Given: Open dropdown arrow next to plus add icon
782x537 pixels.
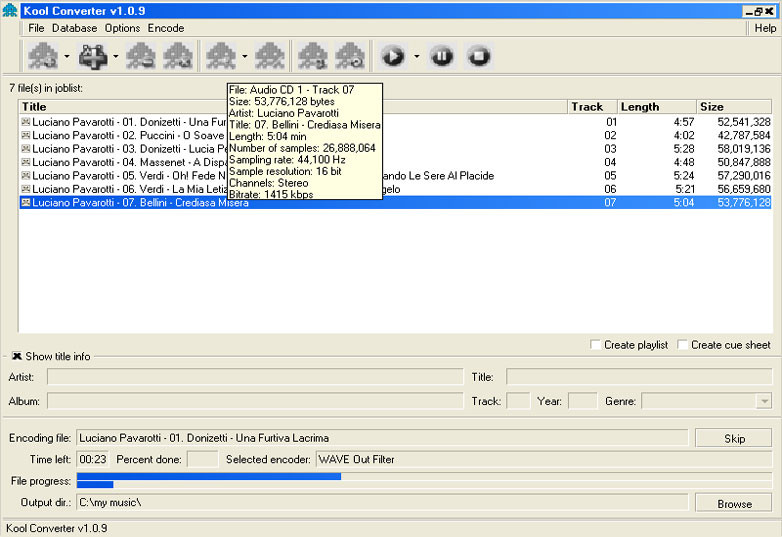Looking at the screenshot, I should (116, 56).
